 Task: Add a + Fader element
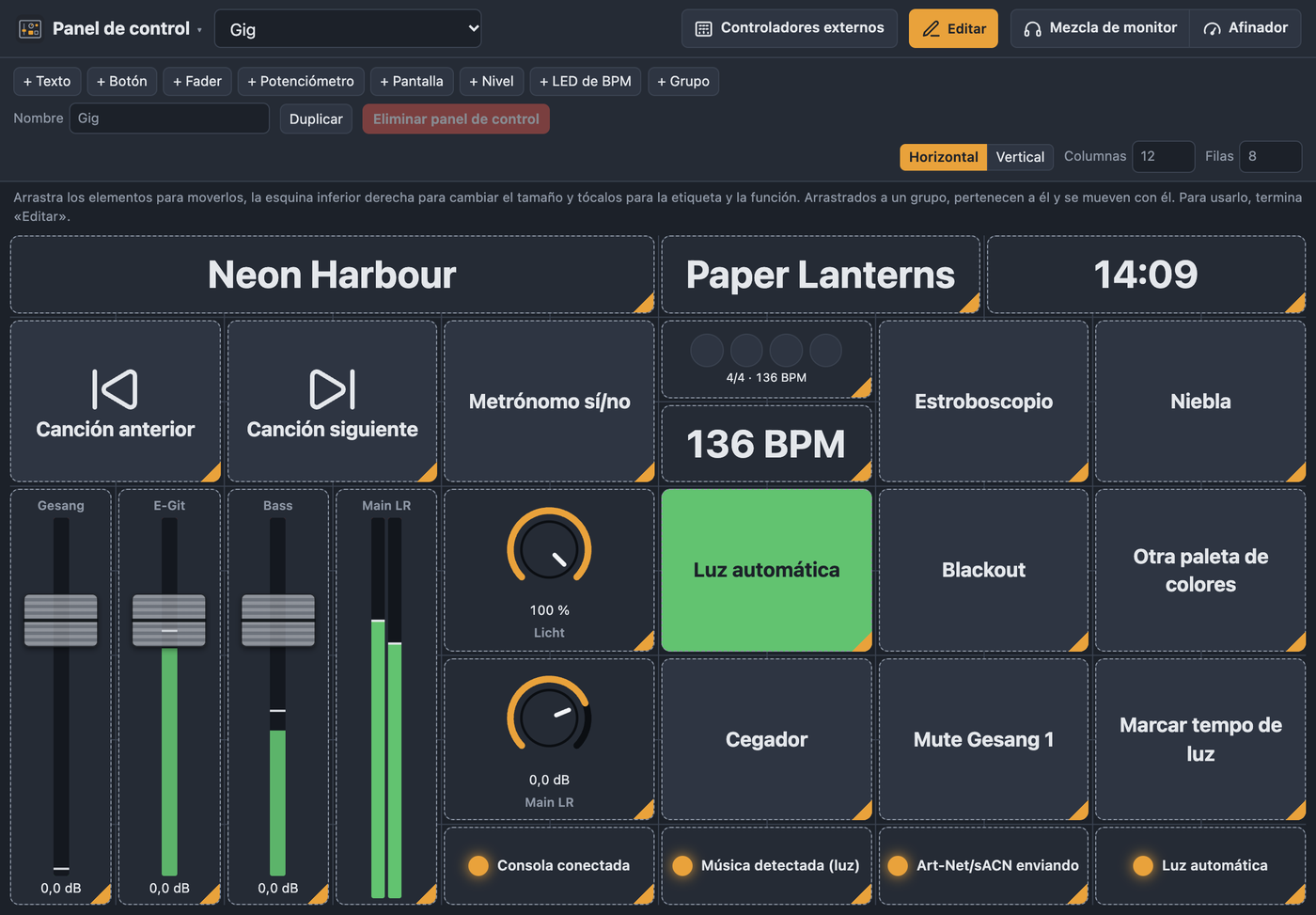point(197,81)
